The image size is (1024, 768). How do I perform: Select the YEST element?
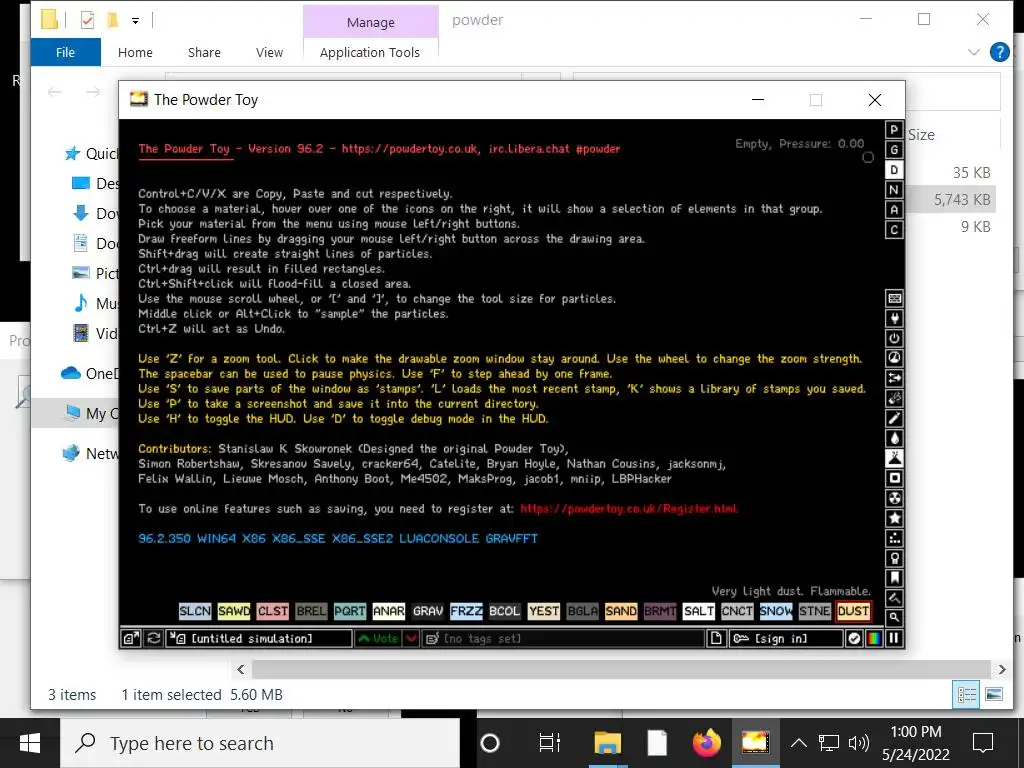(x=543, y=611)
